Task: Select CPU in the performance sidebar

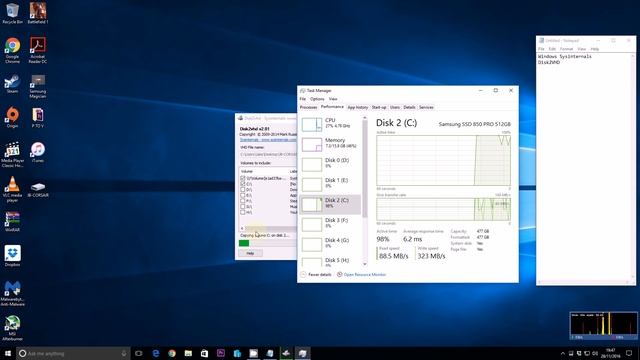Action: pos(330,124)
